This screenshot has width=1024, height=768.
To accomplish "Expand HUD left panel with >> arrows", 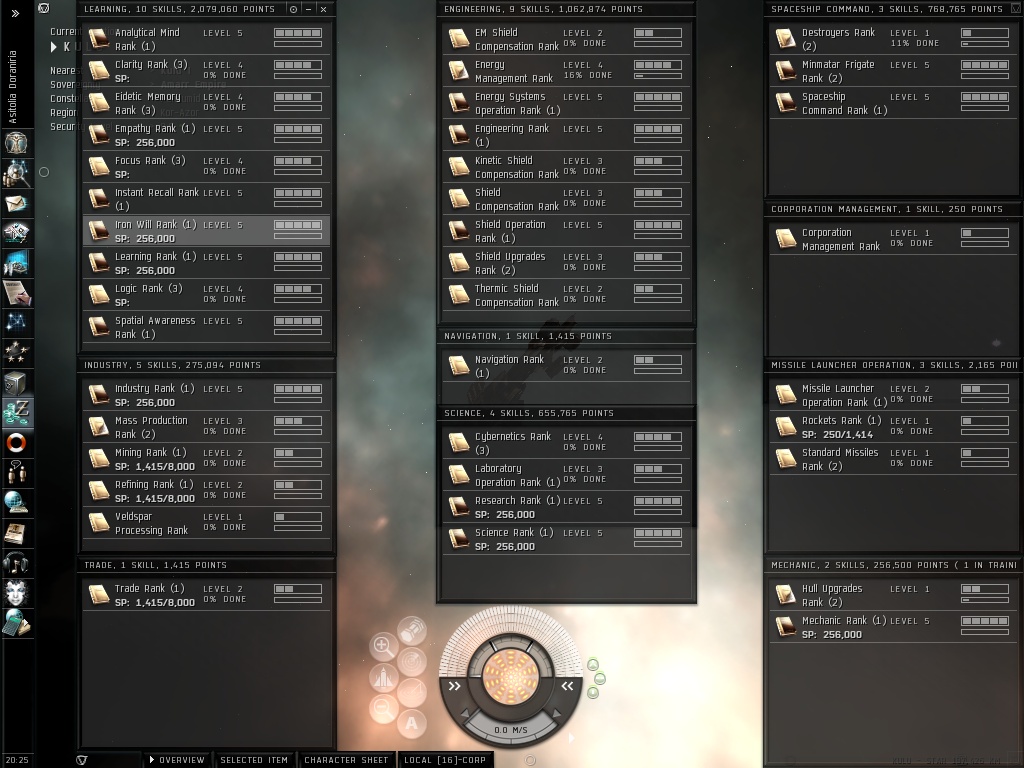I will [x=455, y=686].
